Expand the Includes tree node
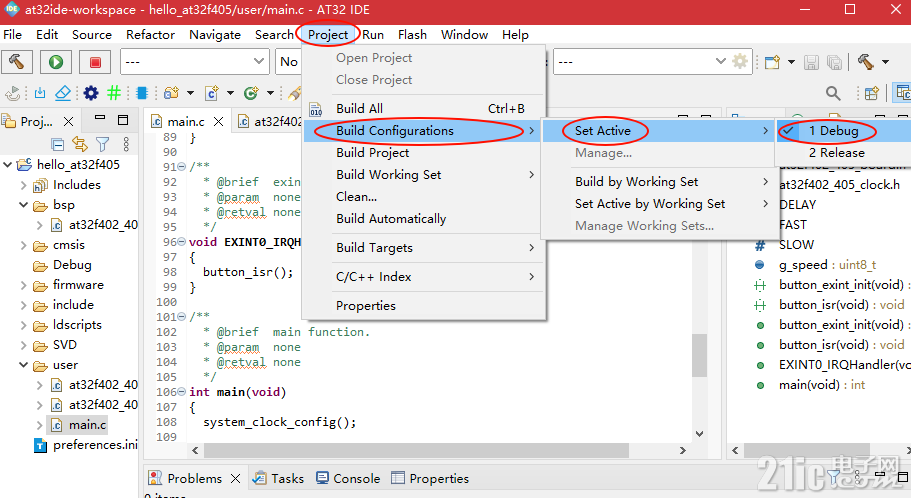Viewport: 911px width, 498px height. tap(23, 185)
